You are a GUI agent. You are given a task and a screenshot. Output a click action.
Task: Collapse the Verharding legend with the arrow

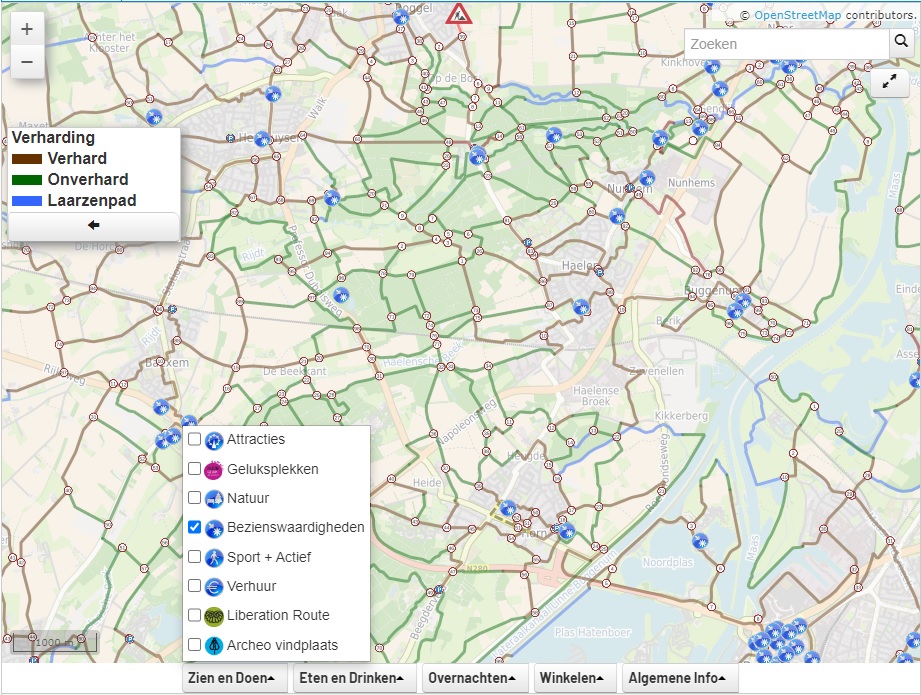pos(93,225)
